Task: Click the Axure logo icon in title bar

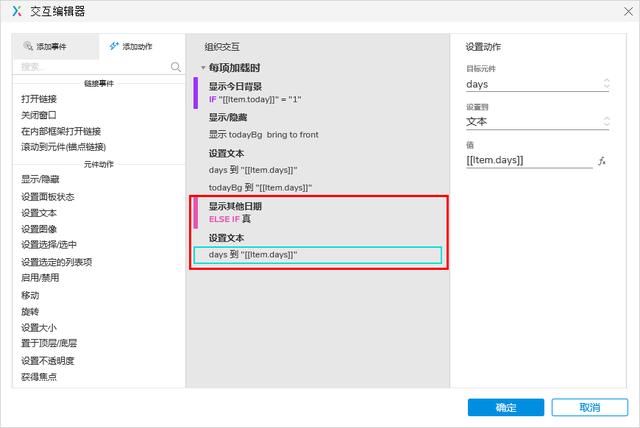Action: (x=16, y=11)
